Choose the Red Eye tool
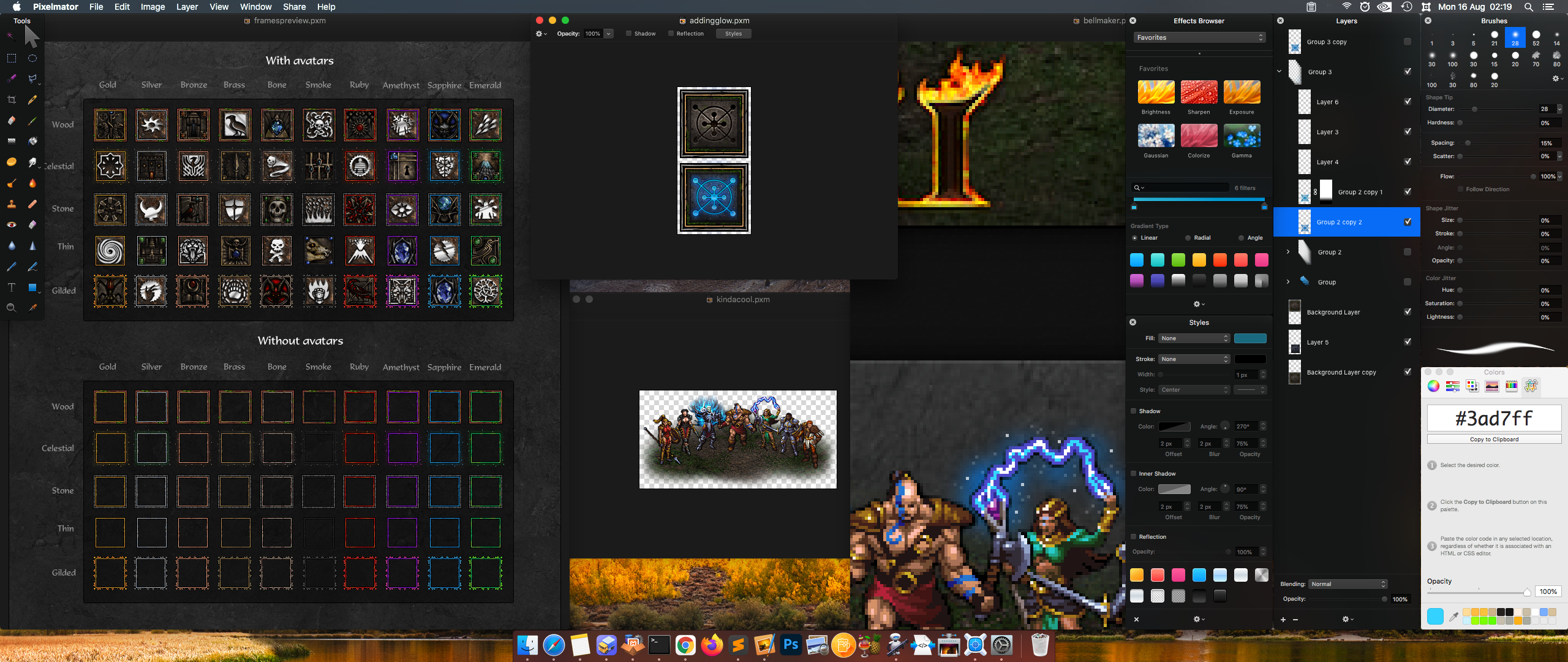The image size is (1568, 662). coord(11,225)
